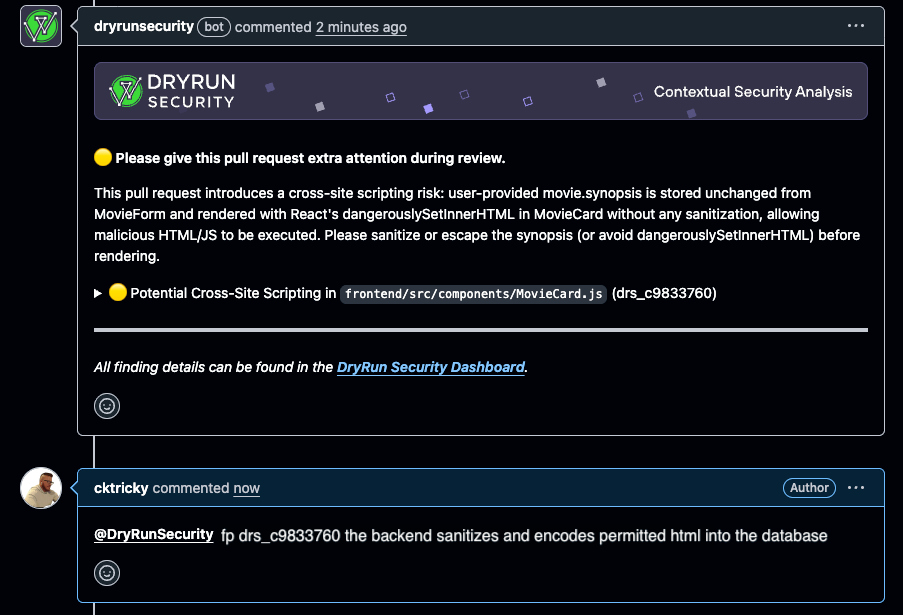Image resolution: width=903 pixels, height=615 pixels.
Task: Click the Contextual Security Analysis banner text
Action: [753, 92]
